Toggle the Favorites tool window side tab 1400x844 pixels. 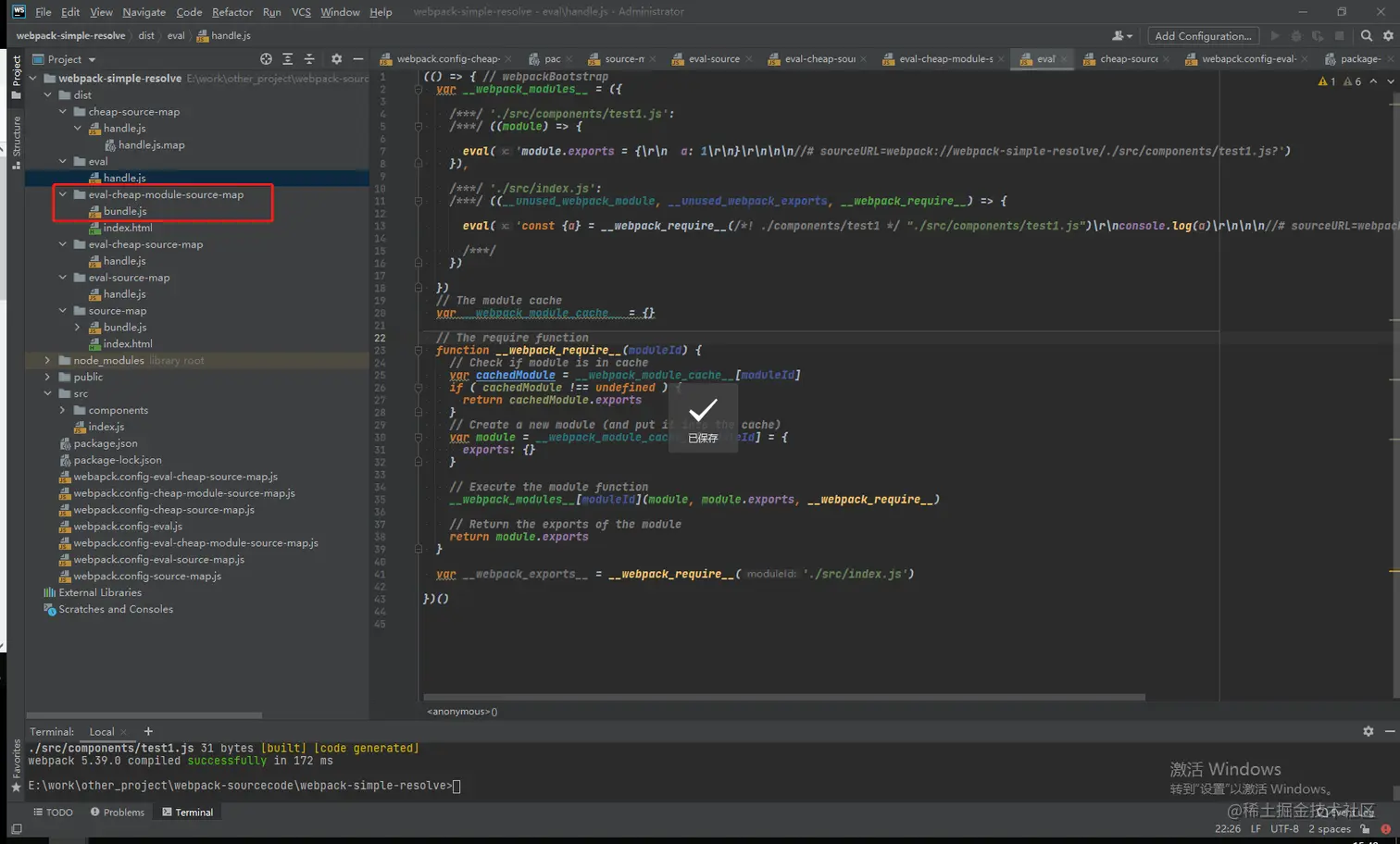click(16, 766)
